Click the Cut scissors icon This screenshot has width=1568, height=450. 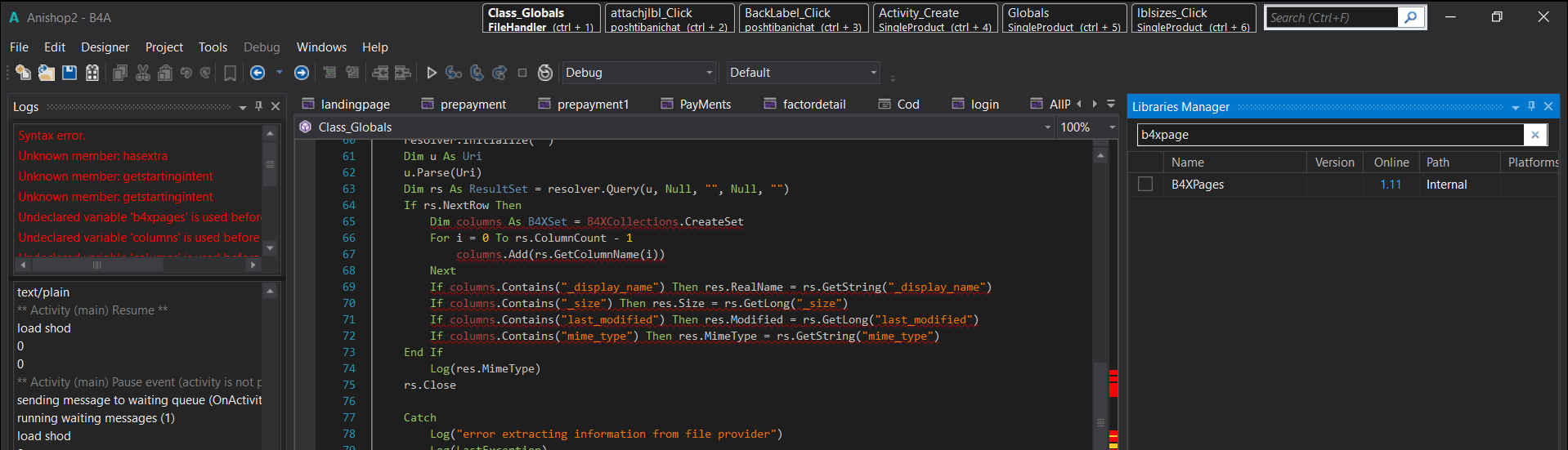coord(143,73)
